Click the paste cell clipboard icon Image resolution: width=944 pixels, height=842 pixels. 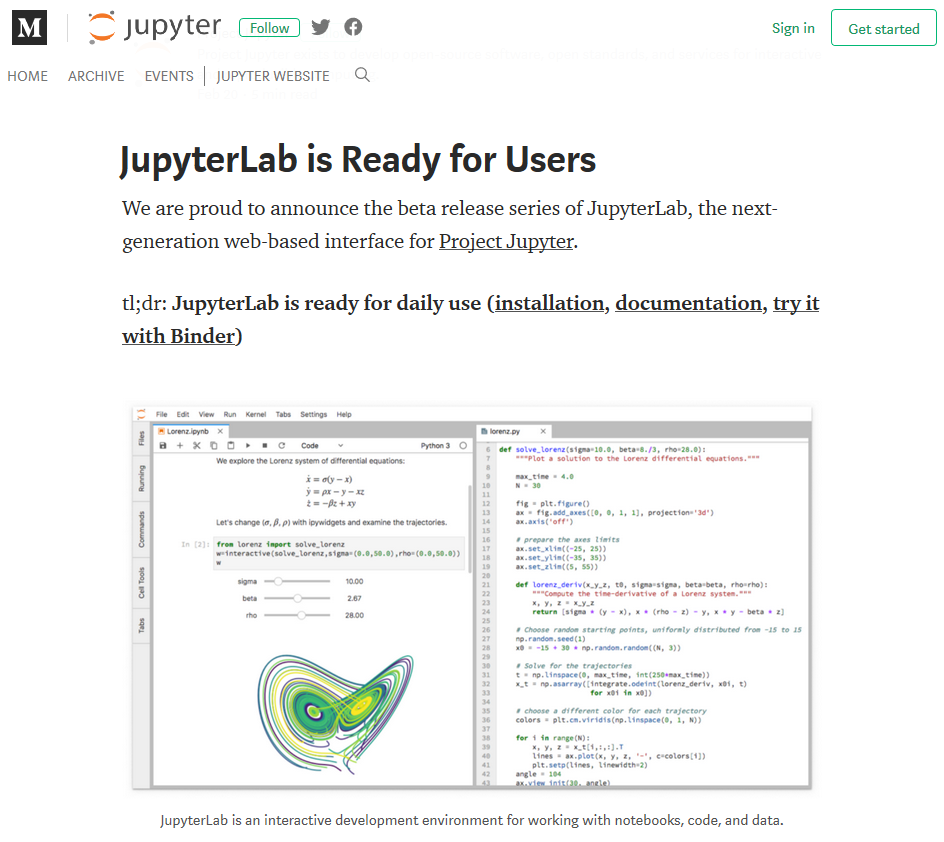(x=231, y=446)
